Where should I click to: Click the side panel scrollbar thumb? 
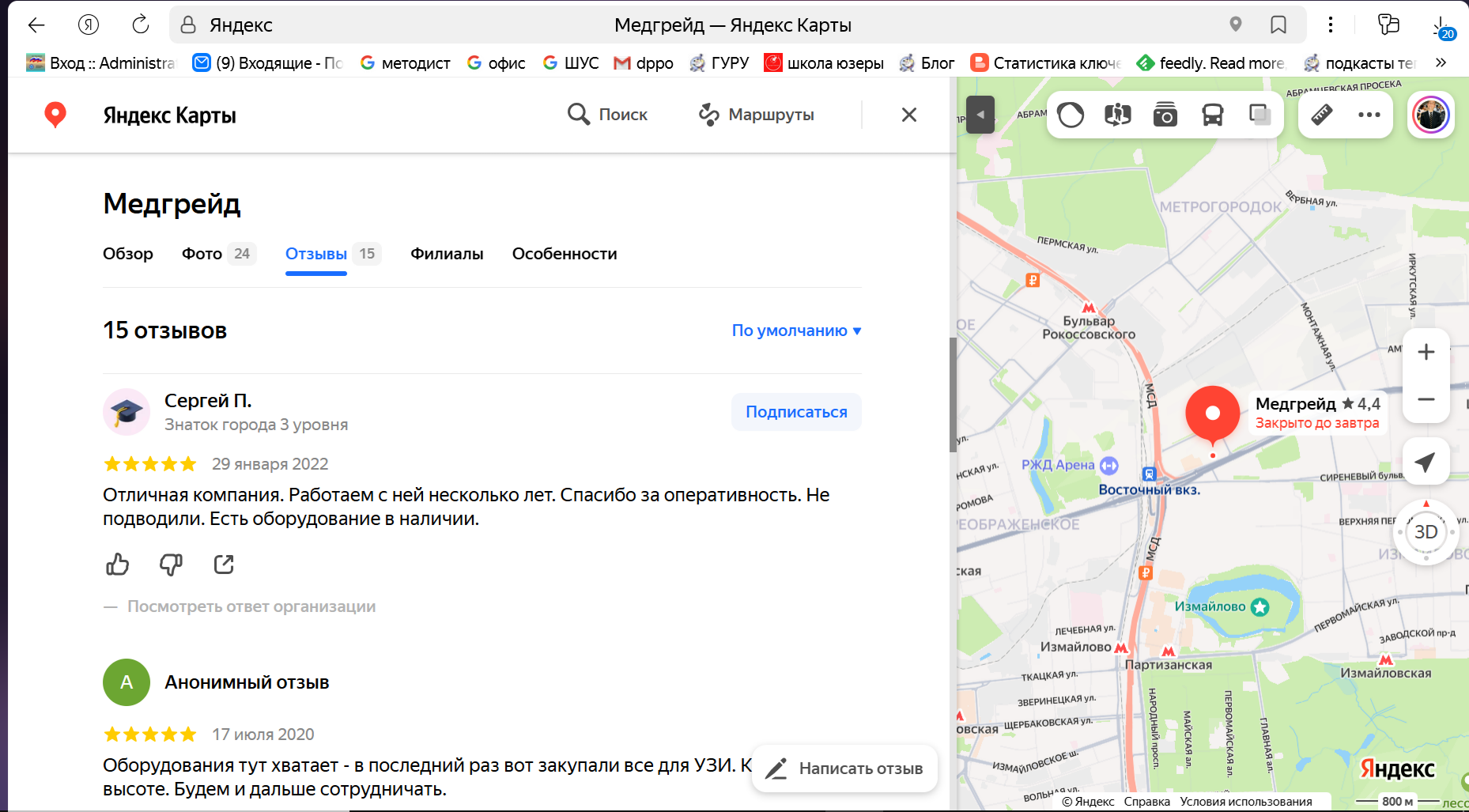coord(953,395)
